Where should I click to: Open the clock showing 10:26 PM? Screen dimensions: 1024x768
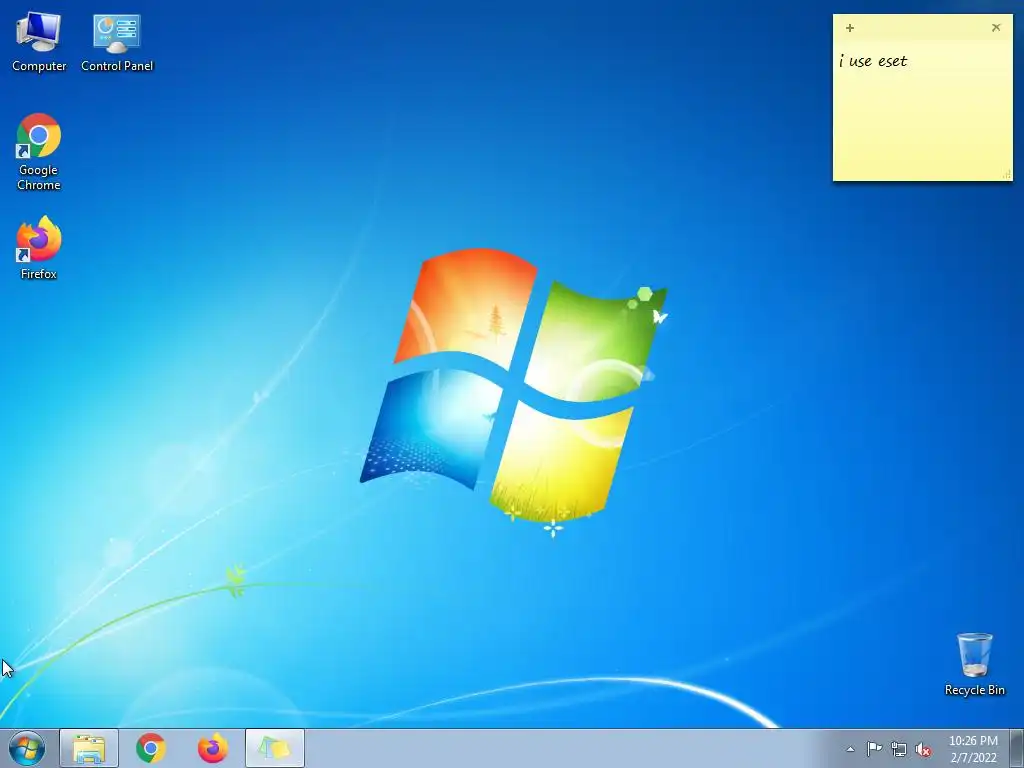pos(973,749)
